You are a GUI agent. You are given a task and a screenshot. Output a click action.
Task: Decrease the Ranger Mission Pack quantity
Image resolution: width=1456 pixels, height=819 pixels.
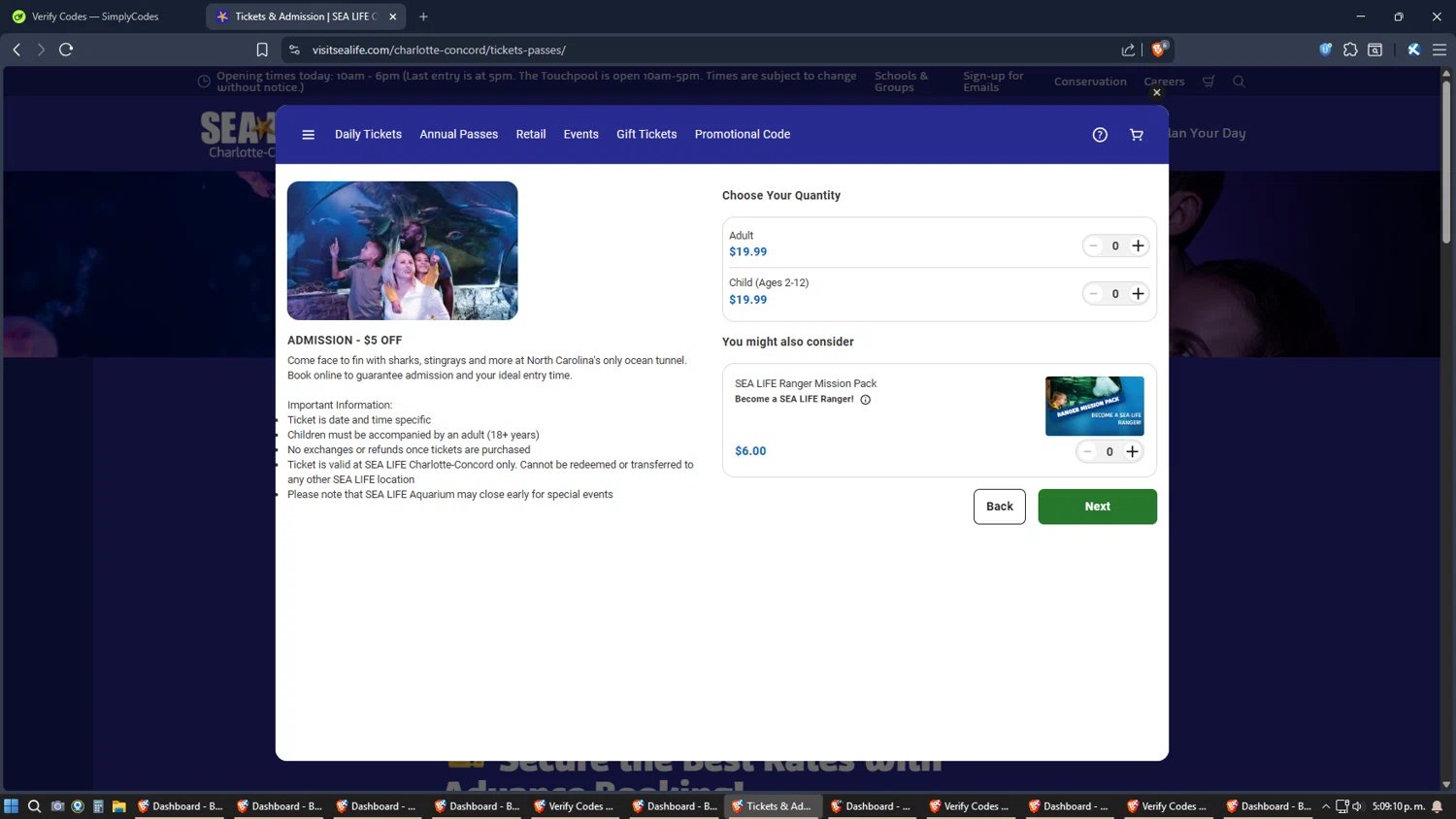coord(1087,452)
